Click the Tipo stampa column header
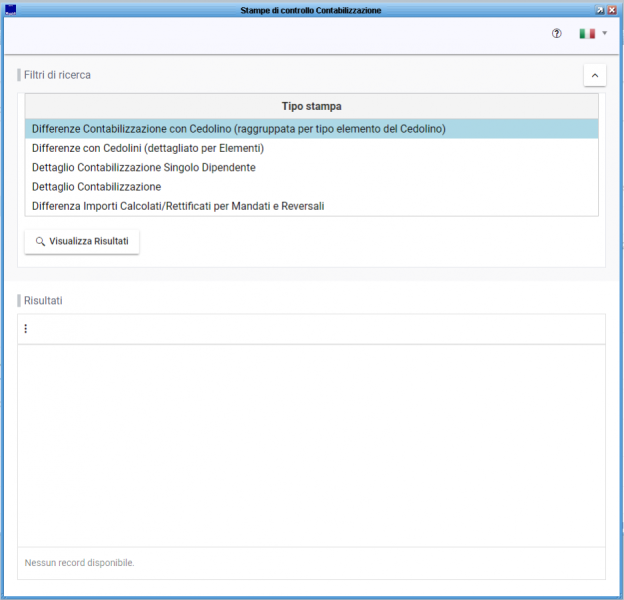Viewport: 624px width, 600px height. [x=312, y=106]
